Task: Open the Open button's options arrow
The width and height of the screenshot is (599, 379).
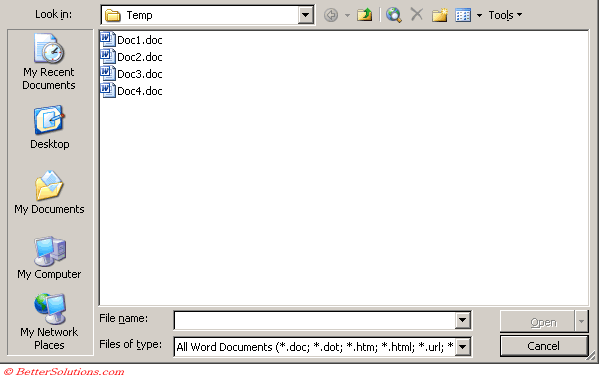Action: pos(581,322)
